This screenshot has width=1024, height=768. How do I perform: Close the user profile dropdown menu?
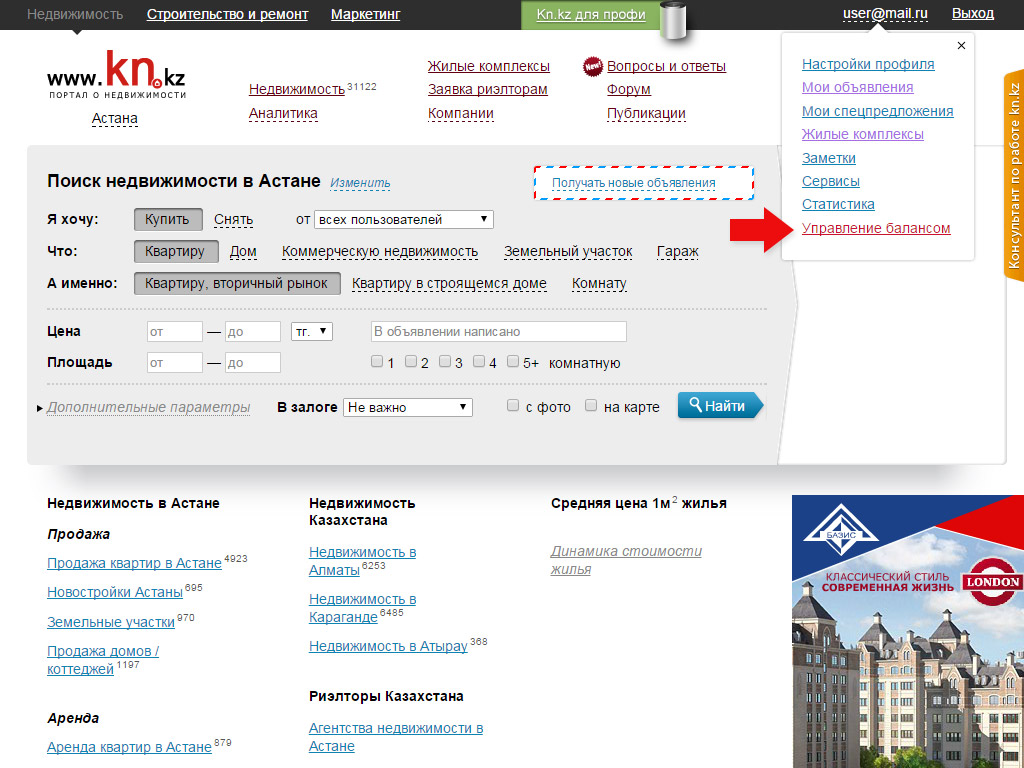pos(961,45)
